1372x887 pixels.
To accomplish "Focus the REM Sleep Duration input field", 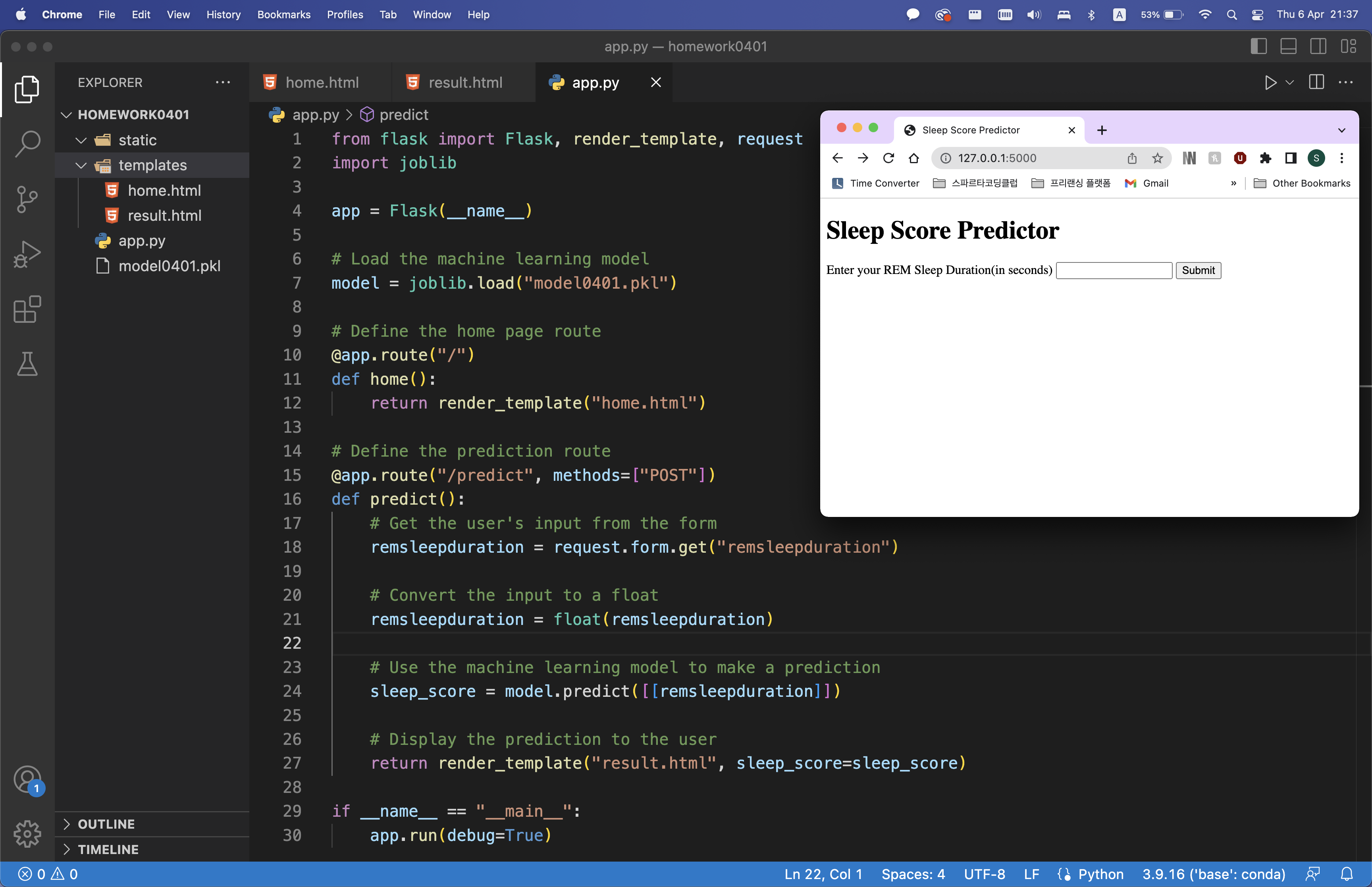I will click(1114, 270).
